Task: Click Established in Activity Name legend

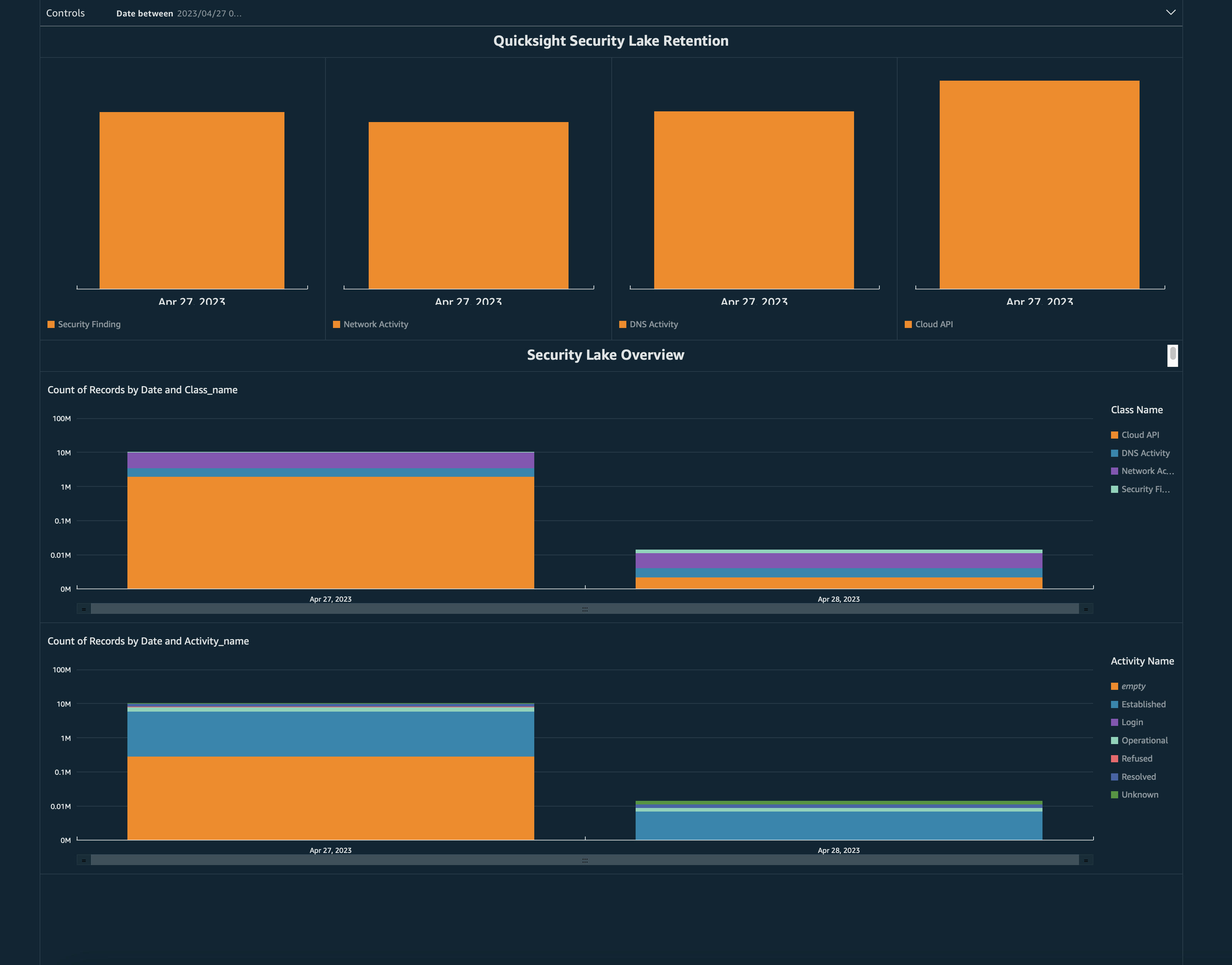Action: tap(1138, 704)
